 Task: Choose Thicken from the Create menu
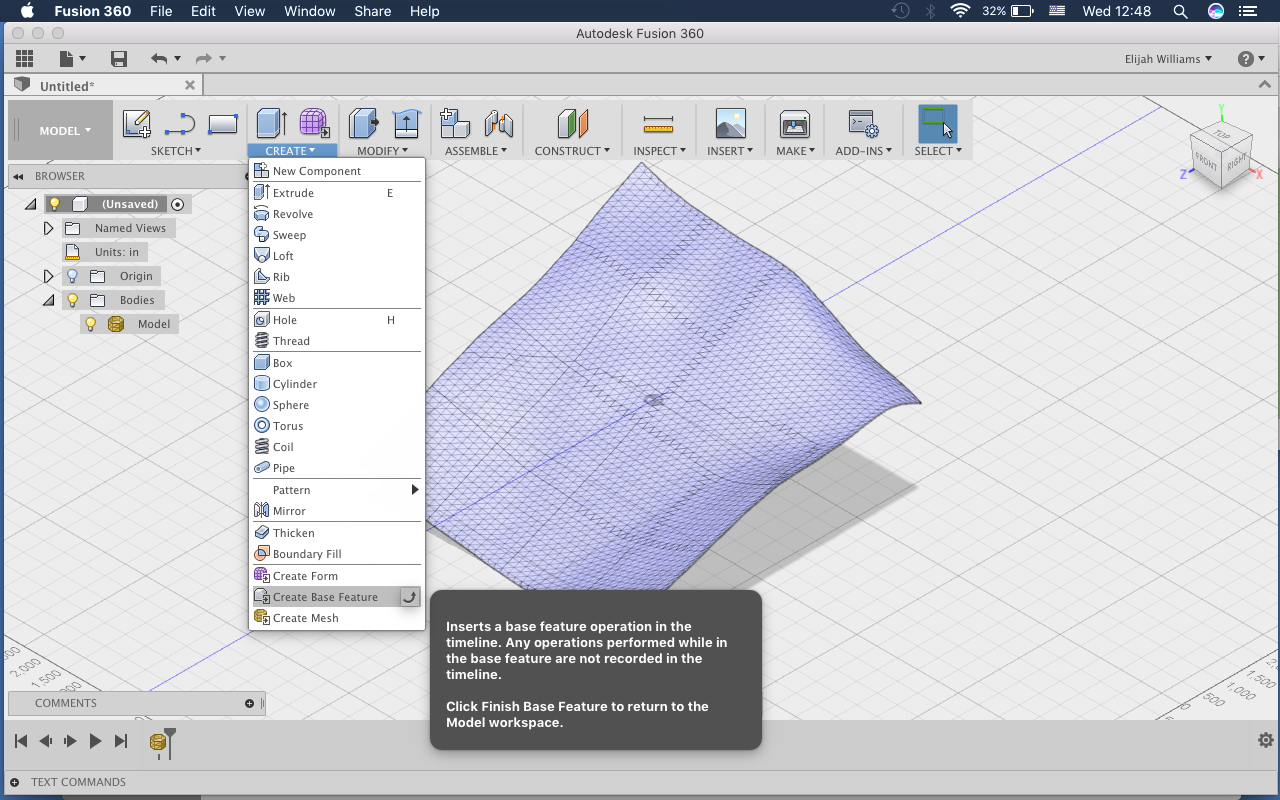coord(337,533)
